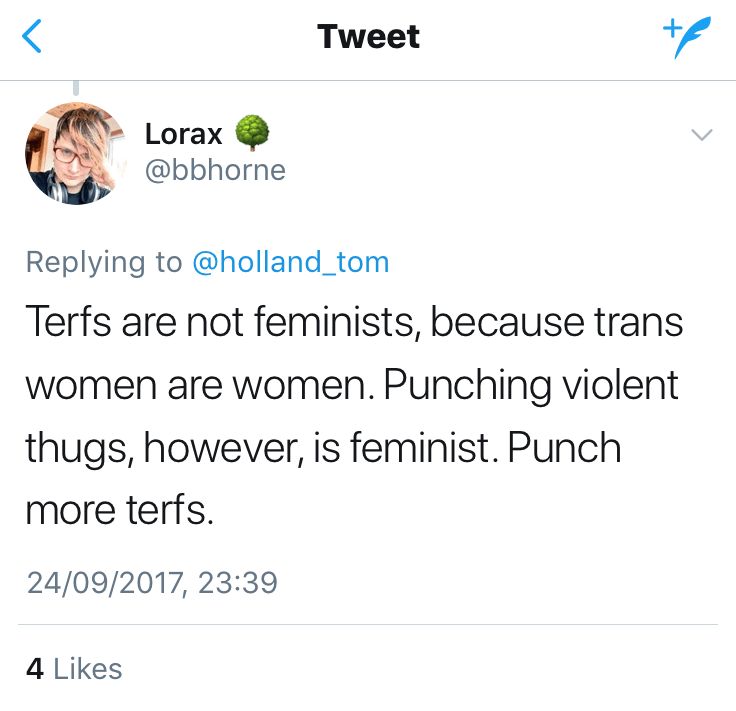Tap the Tweet header title
This screenshot has height=711, width=736.
tap(368, 37)
